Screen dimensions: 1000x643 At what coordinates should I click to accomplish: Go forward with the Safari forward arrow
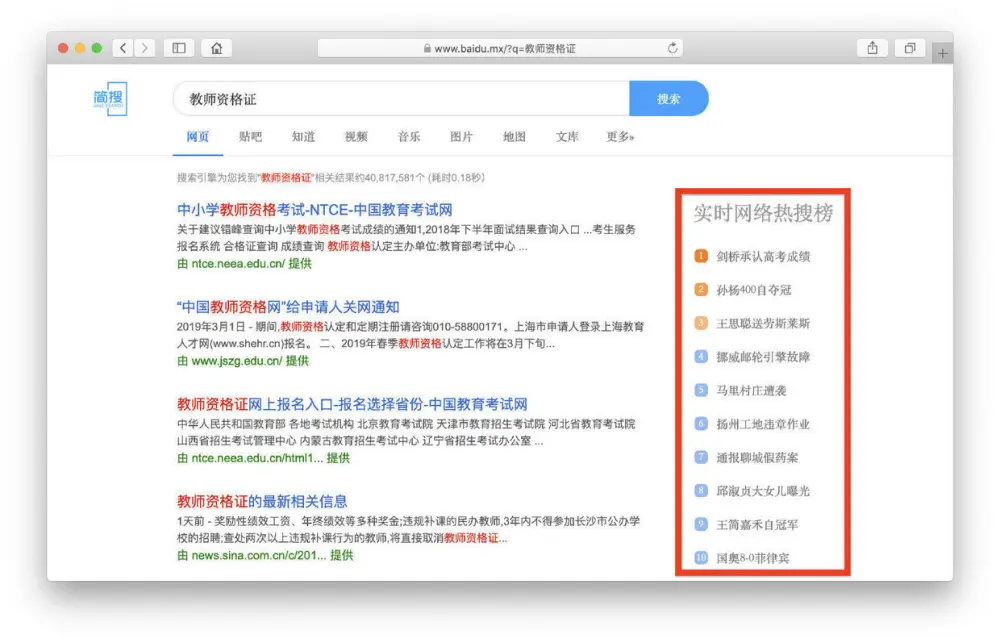point(145,48)
